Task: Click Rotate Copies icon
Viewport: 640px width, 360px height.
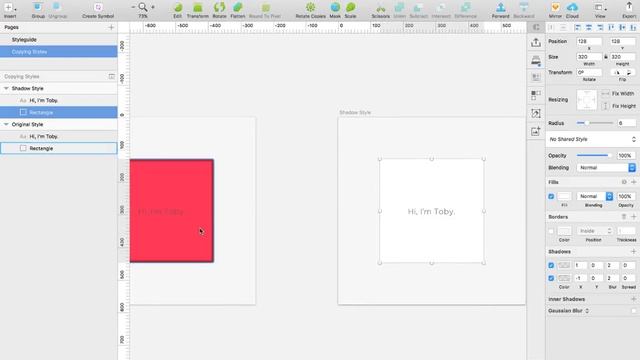Action: click(311, 10)
